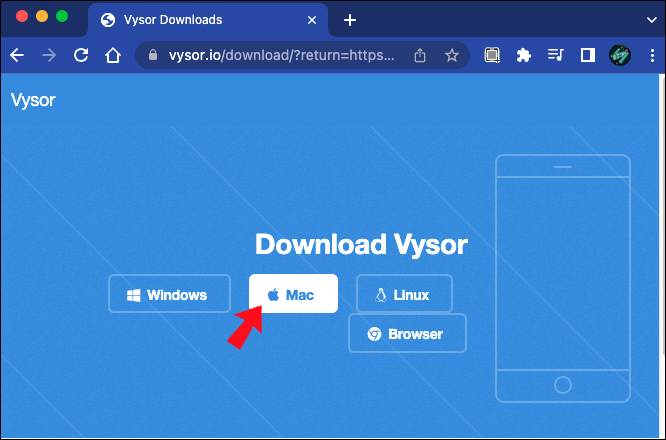Reload the Vysor Downloads page

tap(81, 55)
